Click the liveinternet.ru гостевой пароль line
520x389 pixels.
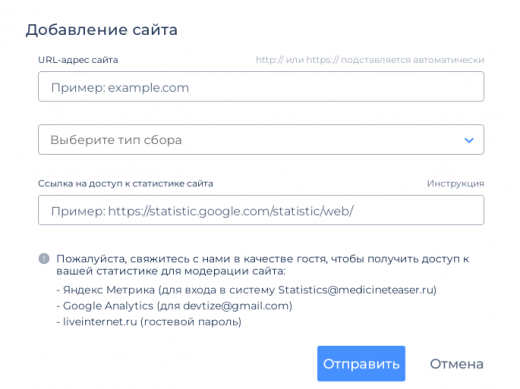(x=149, y=322)
